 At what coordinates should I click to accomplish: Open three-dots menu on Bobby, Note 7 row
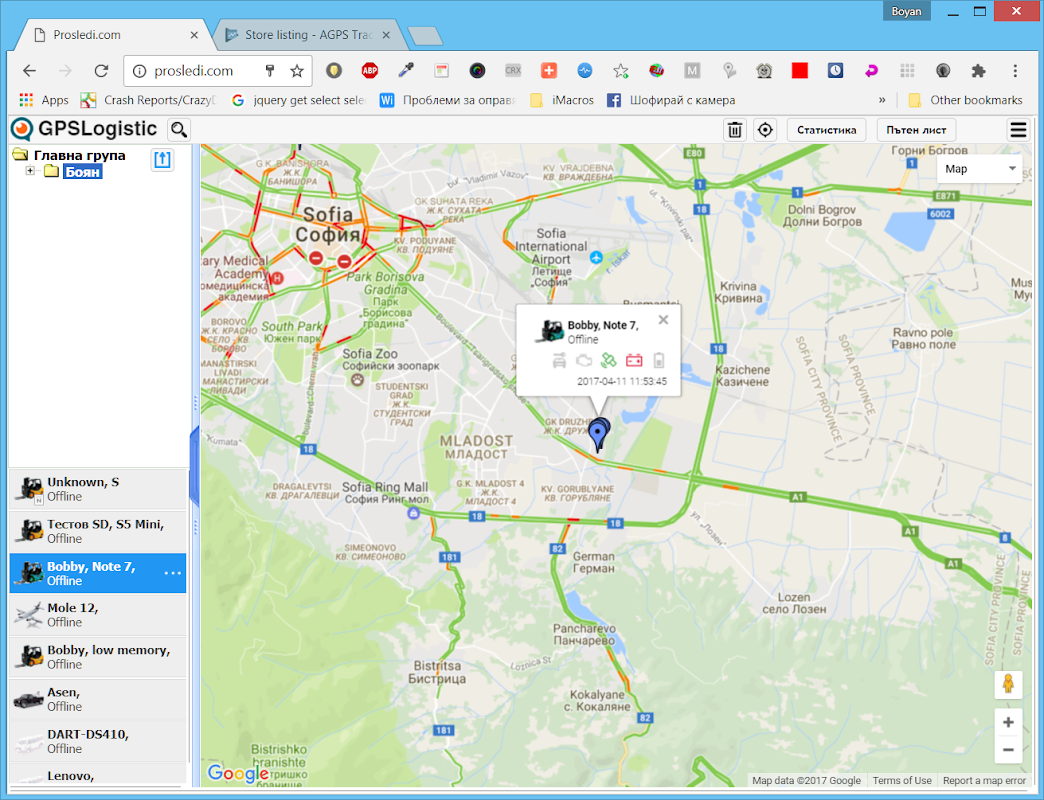(172, 573)
